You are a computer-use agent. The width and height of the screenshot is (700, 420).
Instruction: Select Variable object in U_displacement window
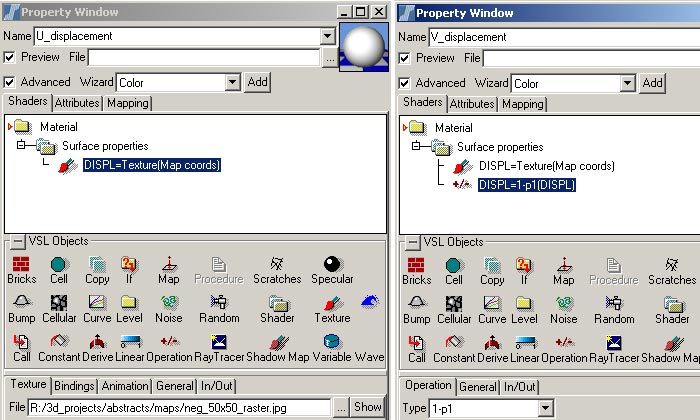(x=332, y=349)
